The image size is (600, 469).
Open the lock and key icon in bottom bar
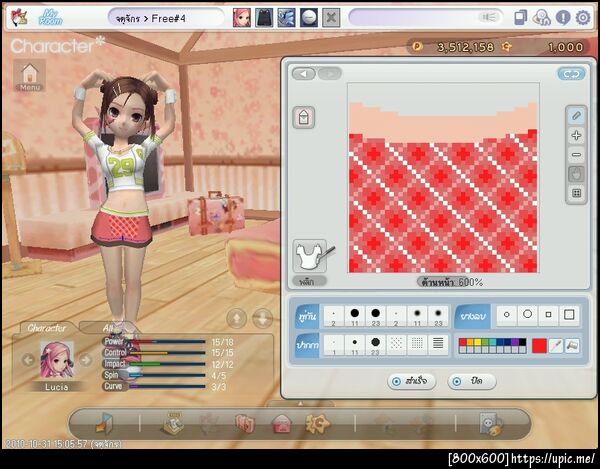click(491, 424)
